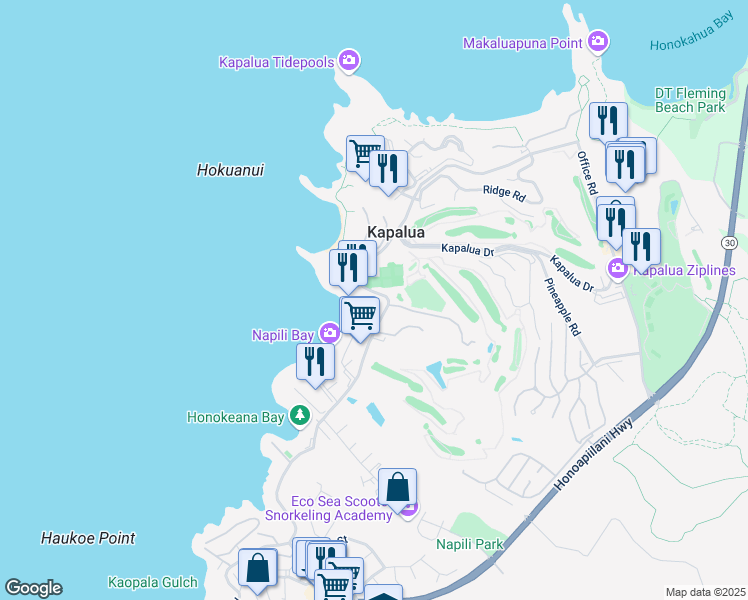Click front restaurant marker below Kapalua label
Screen dimensions: 748x600
[348, 269]
